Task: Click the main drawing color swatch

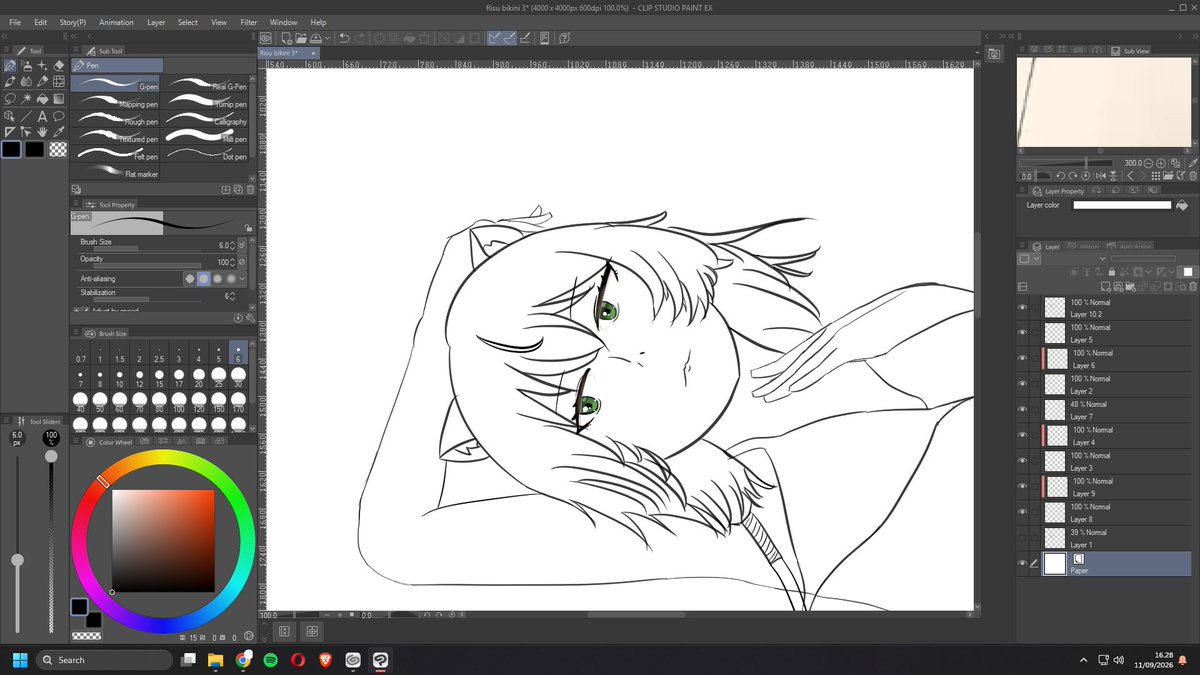Action: pos(11,149)
